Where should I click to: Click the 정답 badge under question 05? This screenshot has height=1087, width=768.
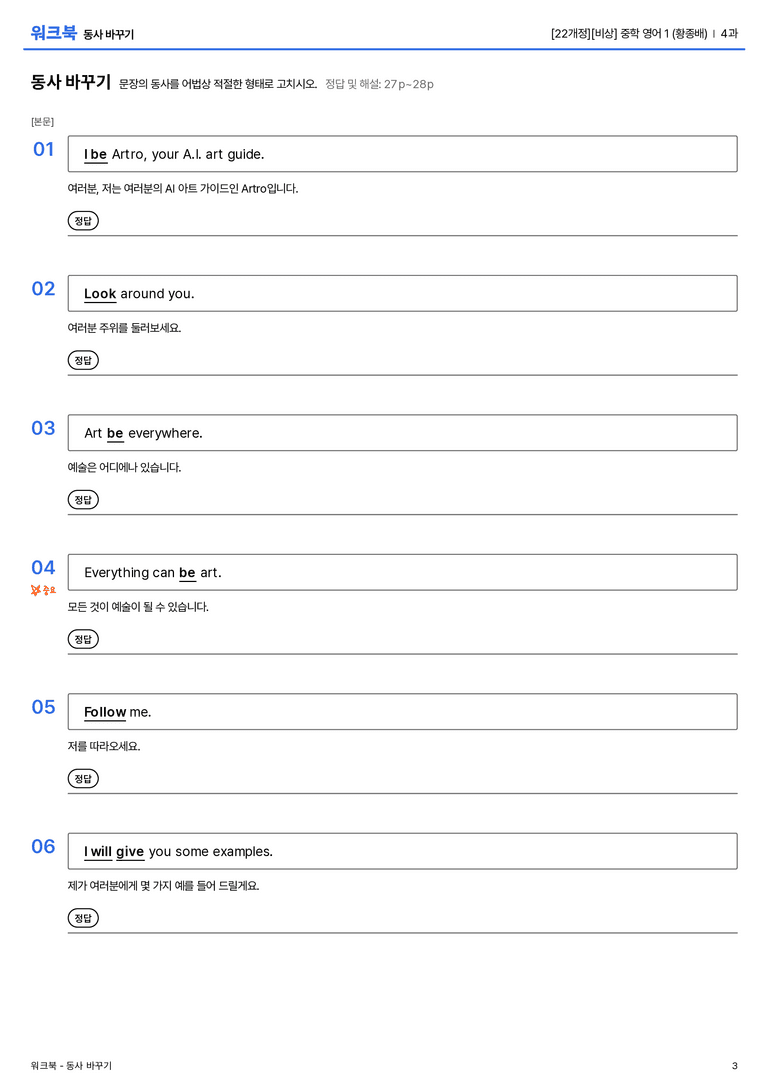[83, 779]
